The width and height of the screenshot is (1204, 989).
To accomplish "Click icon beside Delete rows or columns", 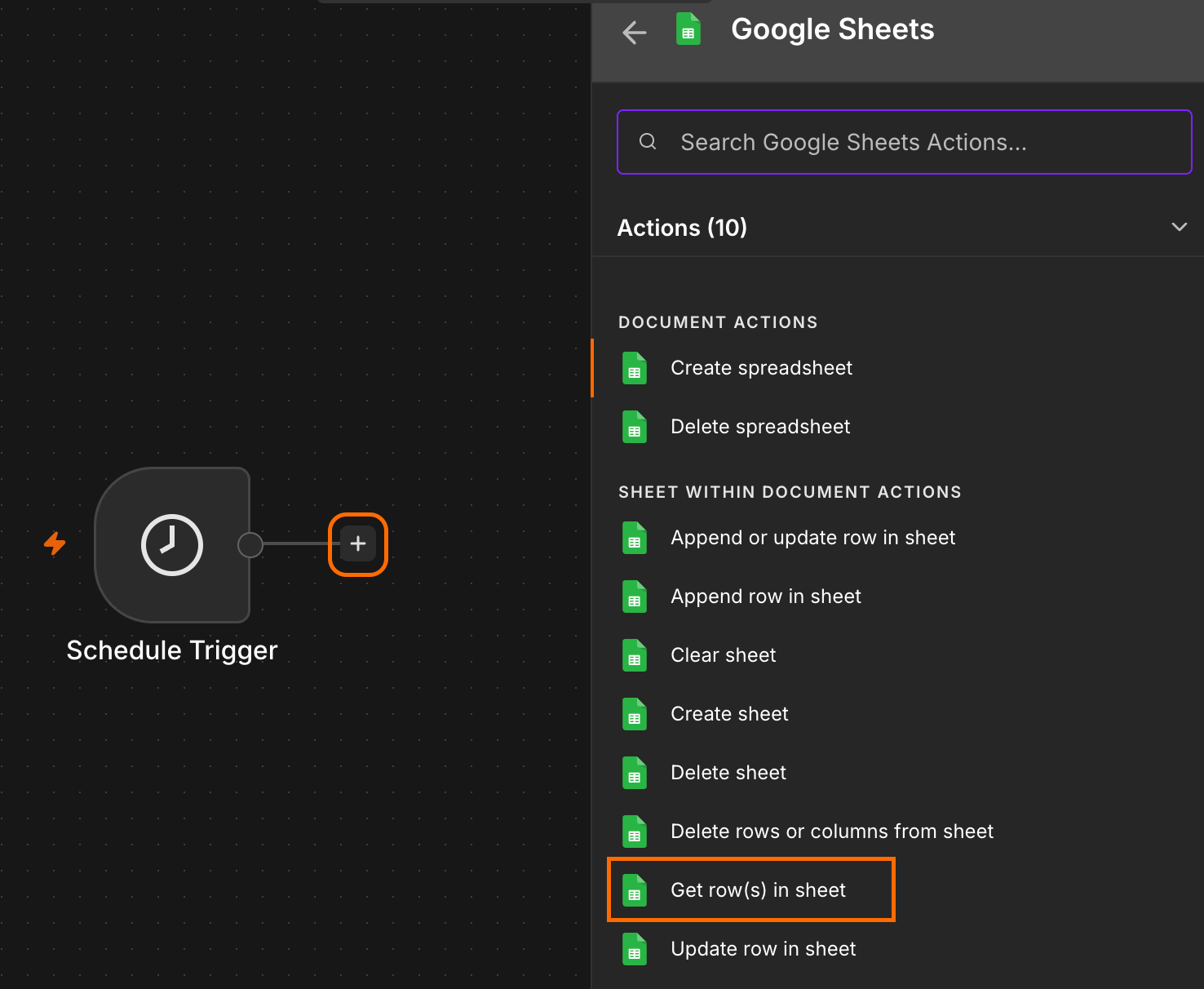I will (635, 832).
